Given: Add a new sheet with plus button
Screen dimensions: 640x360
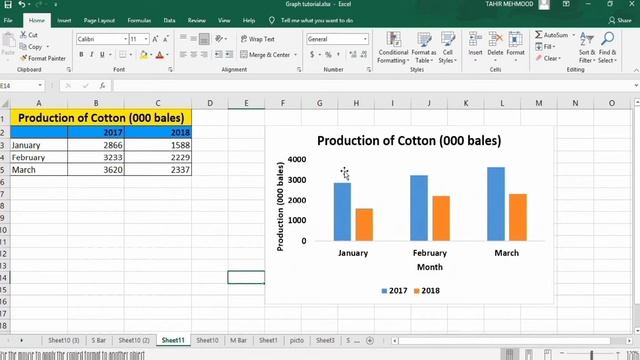Looking at the screenshot, I should point(370,340).
